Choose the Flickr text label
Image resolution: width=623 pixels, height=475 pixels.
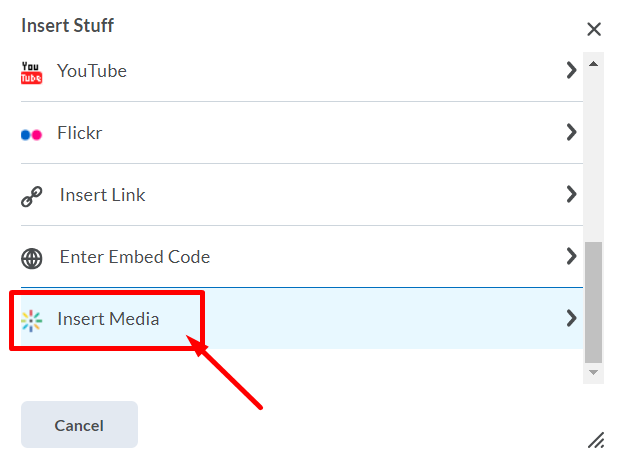(80, 133)
